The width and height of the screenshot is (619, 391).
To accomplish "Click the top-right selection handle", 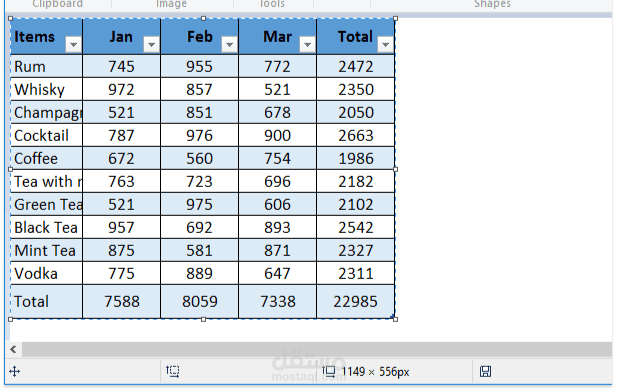I will [396, 19].
